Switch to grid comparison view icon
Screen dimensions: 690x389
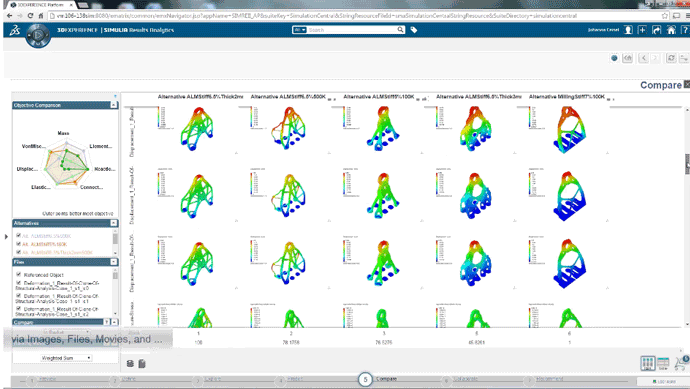coord(647,363)
